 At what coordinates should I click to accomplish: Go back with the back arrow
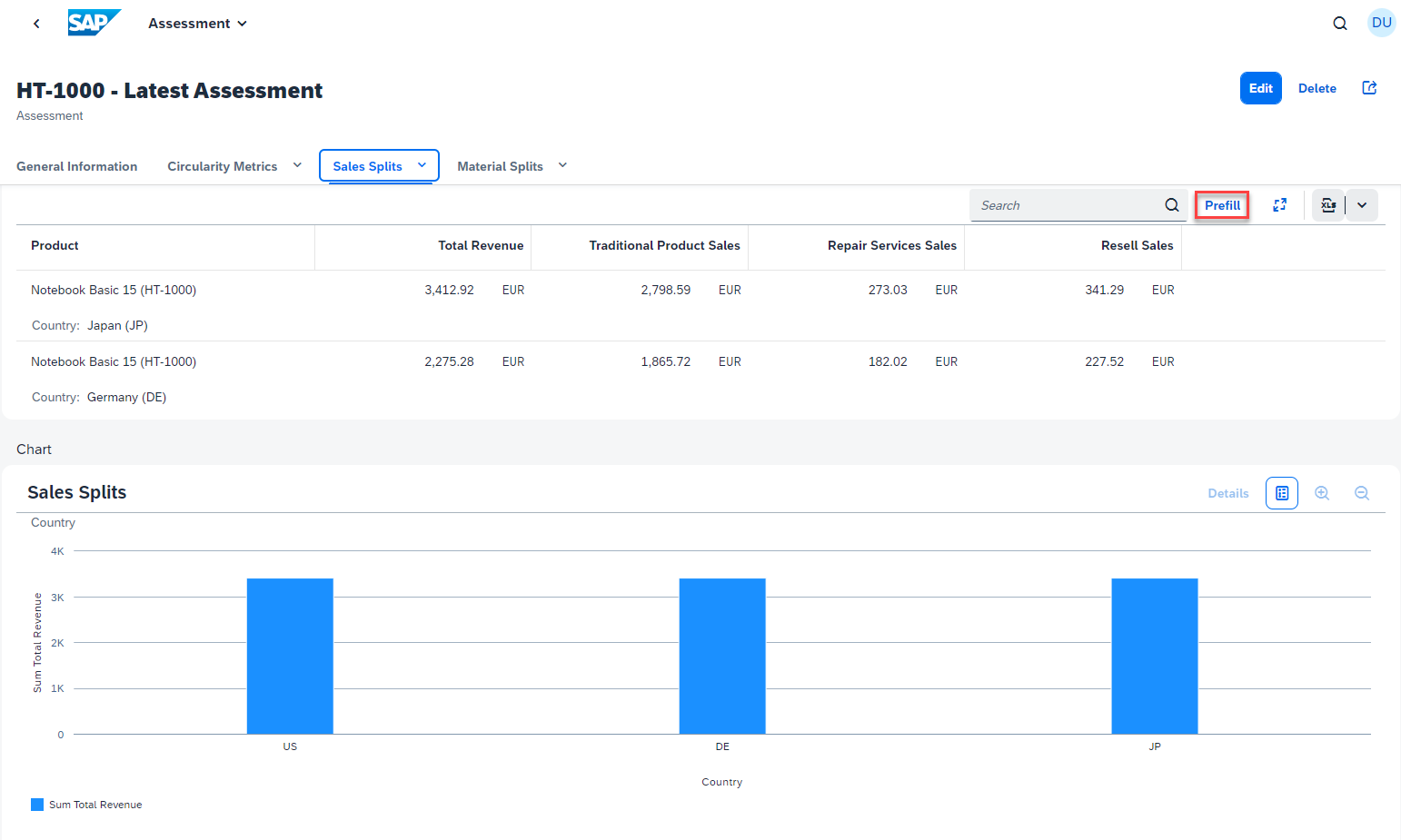(x=36, y=24)
